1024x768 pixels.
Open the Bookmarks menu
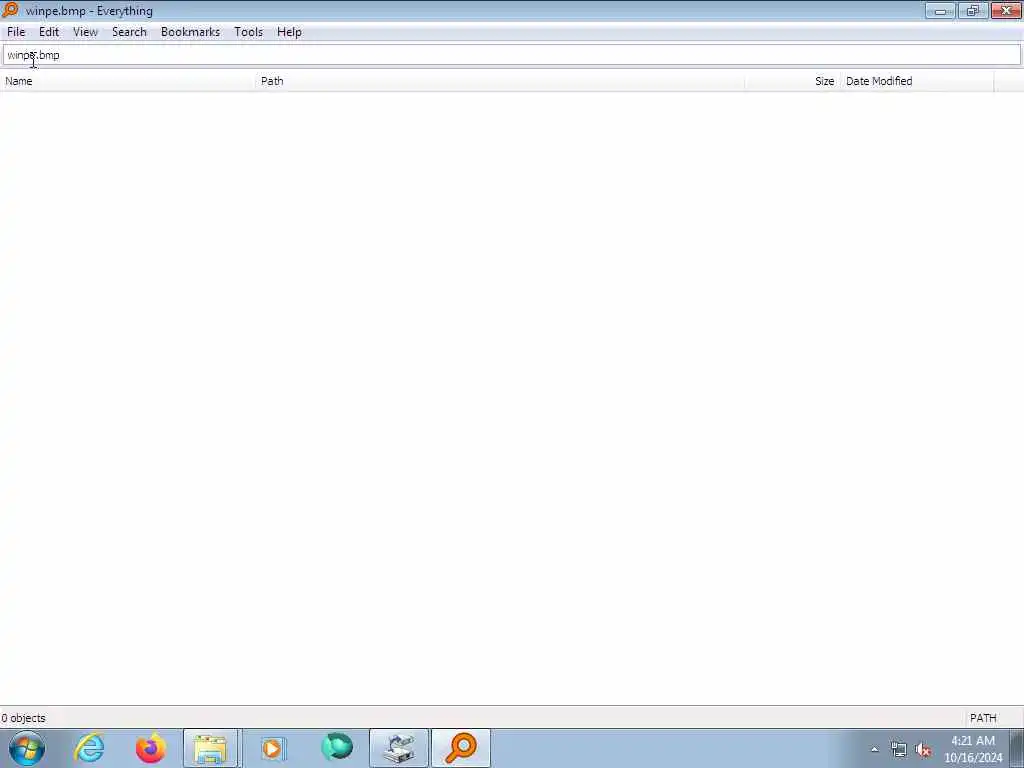191,32
